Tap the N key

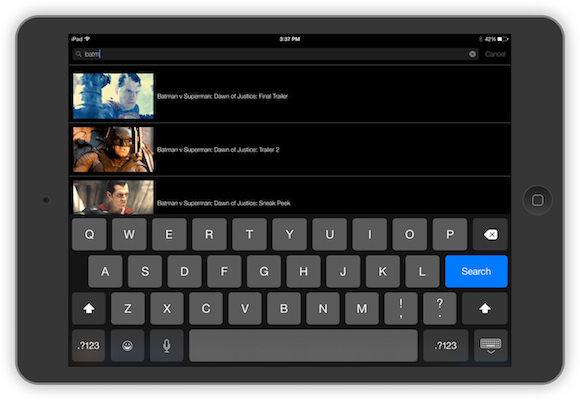pos(323,308)
